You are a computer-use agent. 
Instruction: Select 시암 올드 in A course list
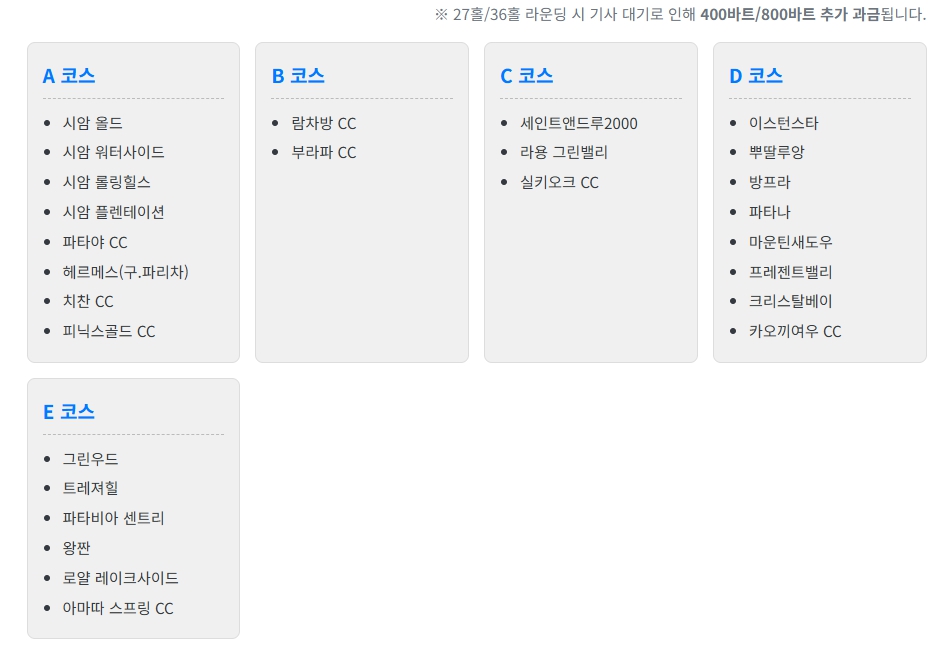coord(93,124)
